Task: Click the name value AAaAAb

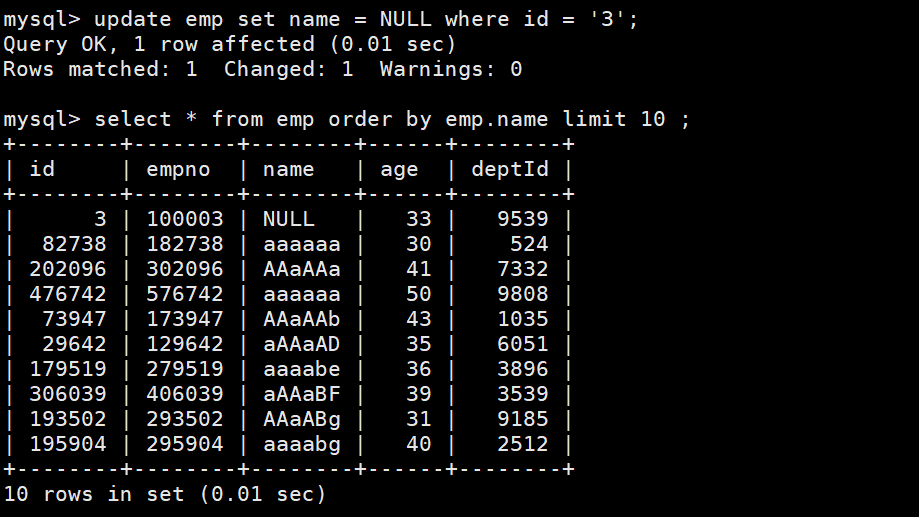Action: tap(301, 319)
